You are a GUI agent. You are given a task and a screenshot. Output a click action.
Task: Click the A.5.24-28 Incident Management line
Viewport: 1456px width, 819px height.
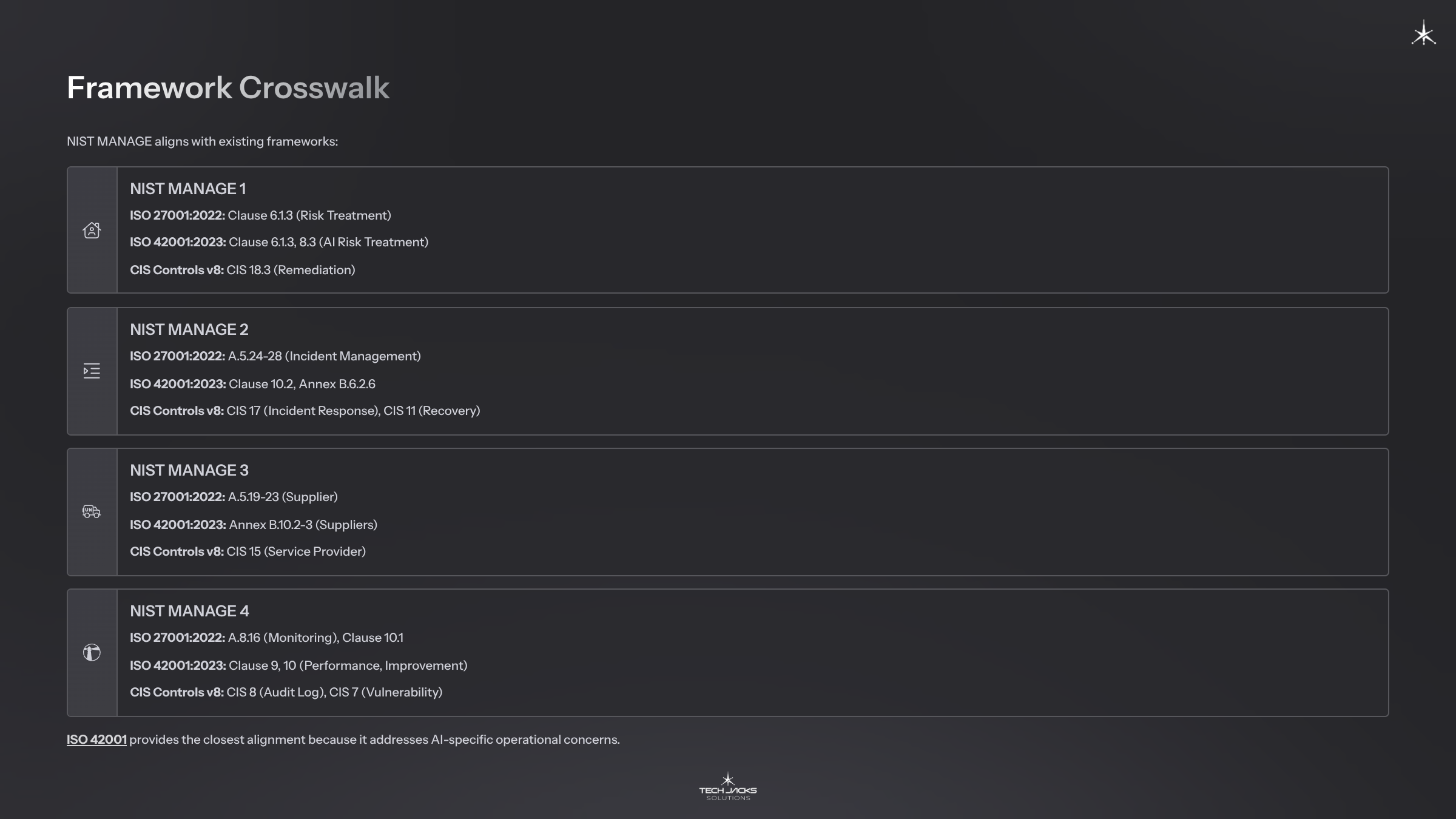[x=275, y=356]
